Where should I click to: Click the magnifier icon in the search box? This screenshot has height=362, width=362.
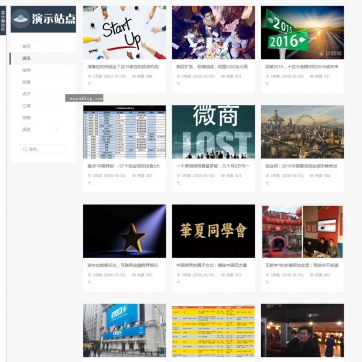(25, 149)
